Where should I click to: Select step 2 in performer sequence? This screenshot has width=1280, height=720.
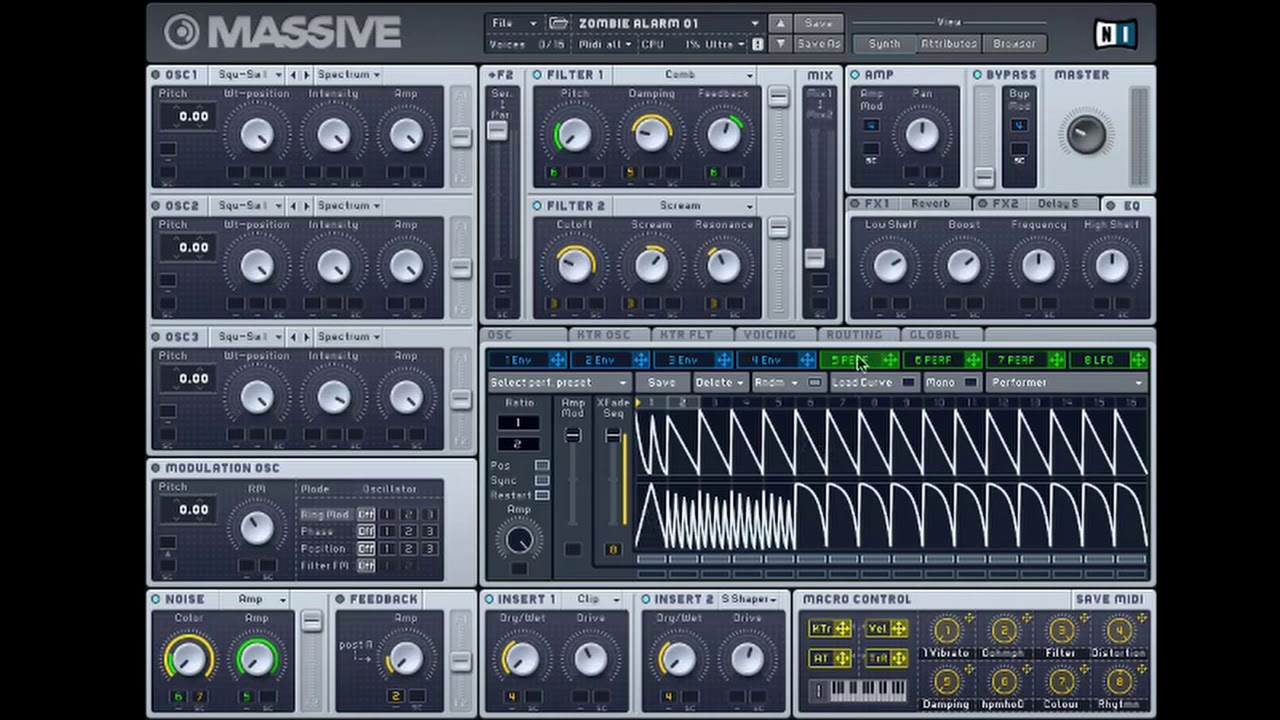[x=683, y=402]
